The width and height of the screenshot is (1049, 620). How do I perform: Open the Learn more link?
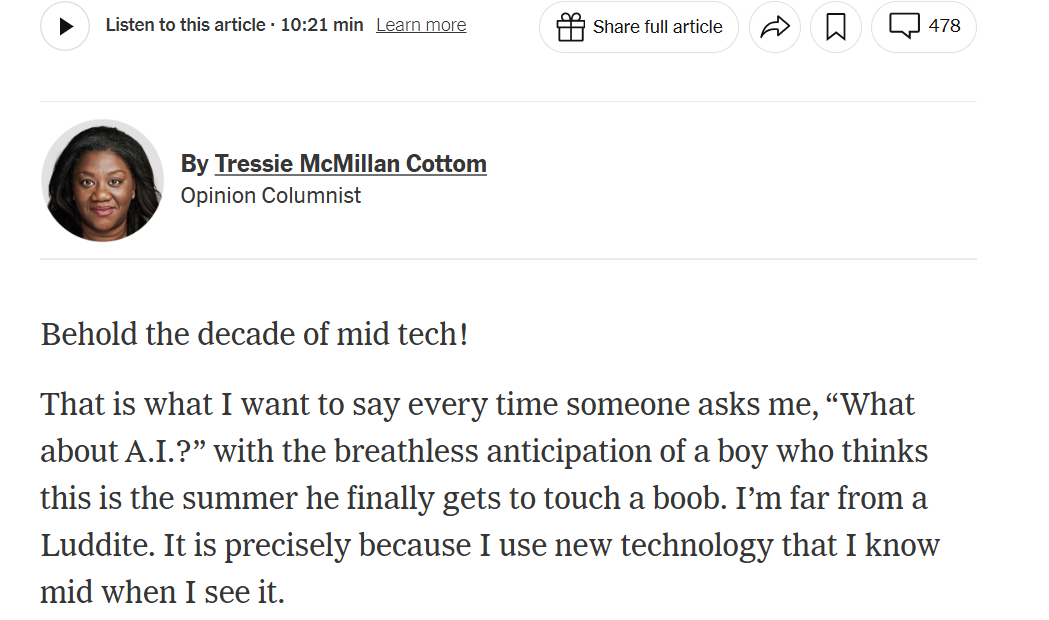point(421,25)
